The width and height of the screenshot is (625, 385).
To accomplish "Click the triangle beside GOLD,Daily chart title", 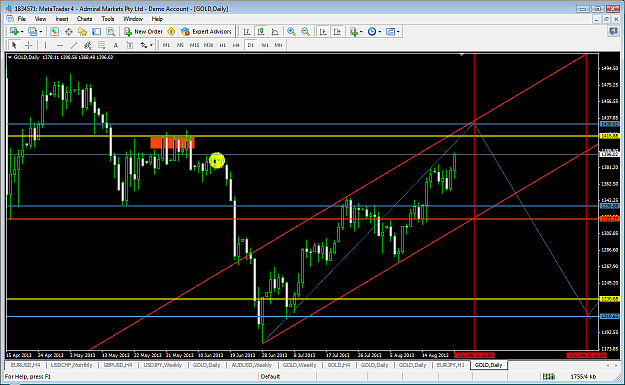I will tap(10, 57).
